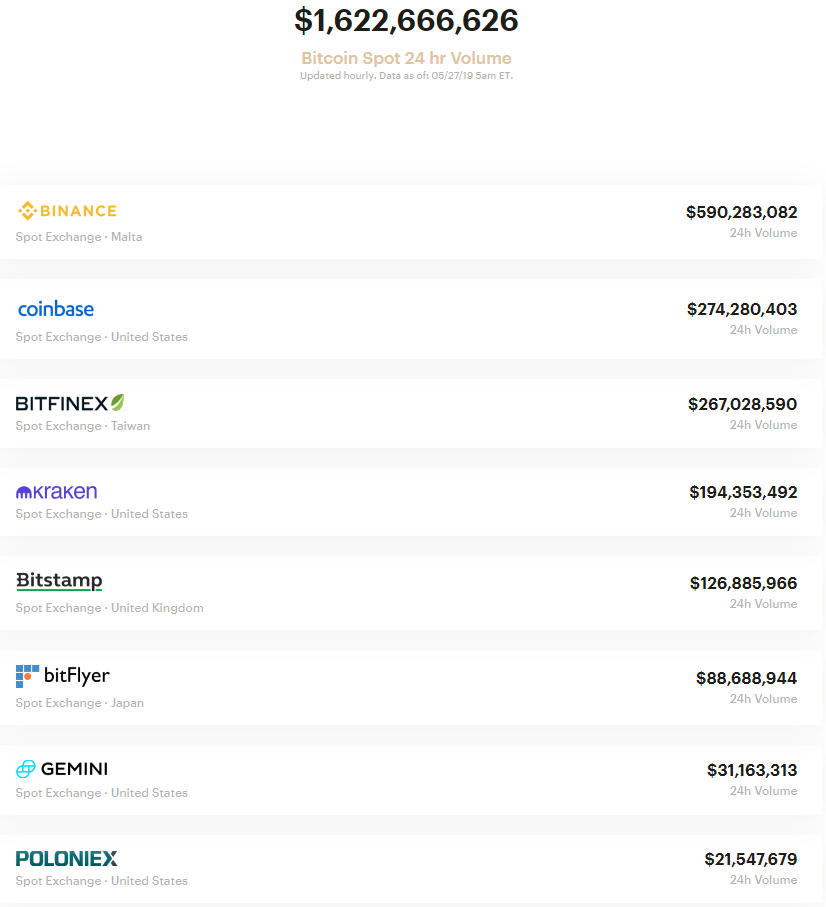Click the Bitfinex leaf logo
826x907 pixels.
click(x=116, y=401)
